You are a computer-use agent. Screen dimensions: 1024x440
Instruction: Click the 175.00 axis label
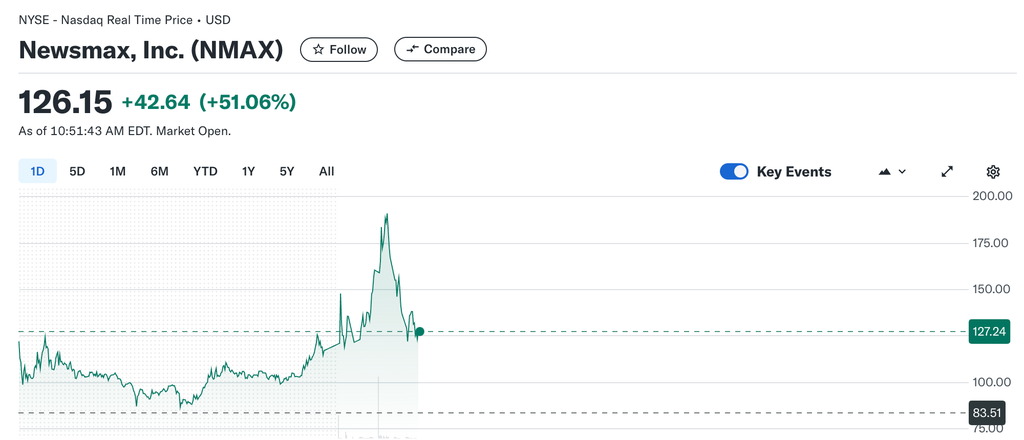(x=992, y=243)
